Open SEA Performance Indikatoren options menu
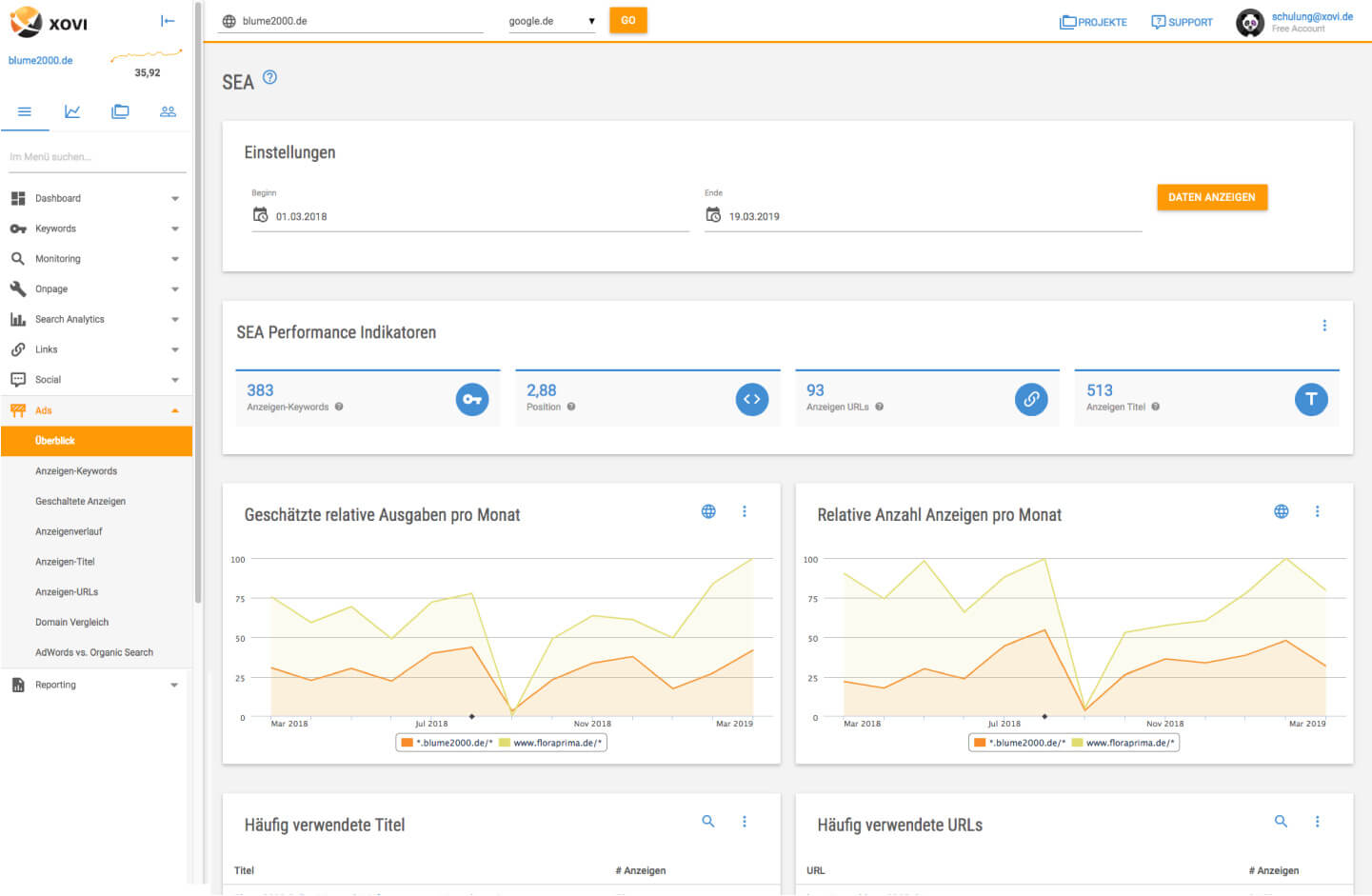Viewport: 1372px width, 896px height. (1324, 326)
